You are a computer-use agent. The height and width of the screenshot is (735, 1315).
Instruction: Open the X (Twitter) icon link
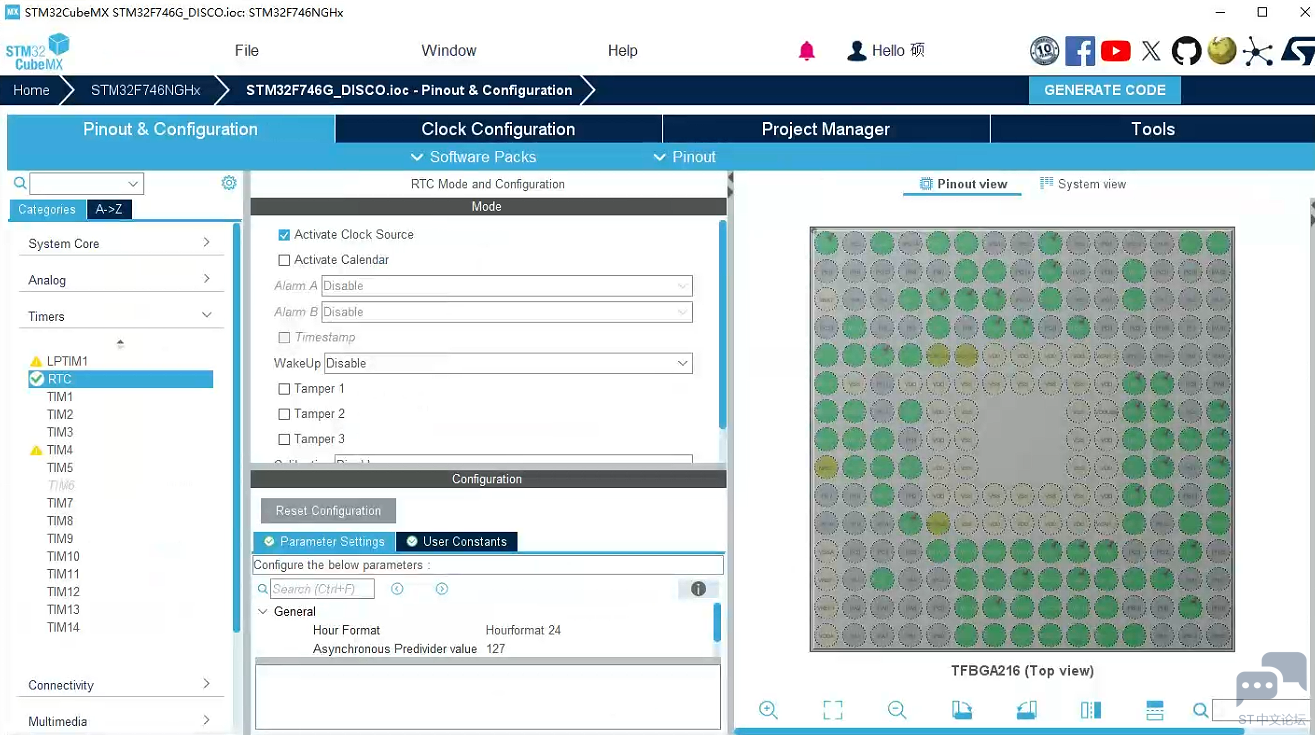(1151, 51)
